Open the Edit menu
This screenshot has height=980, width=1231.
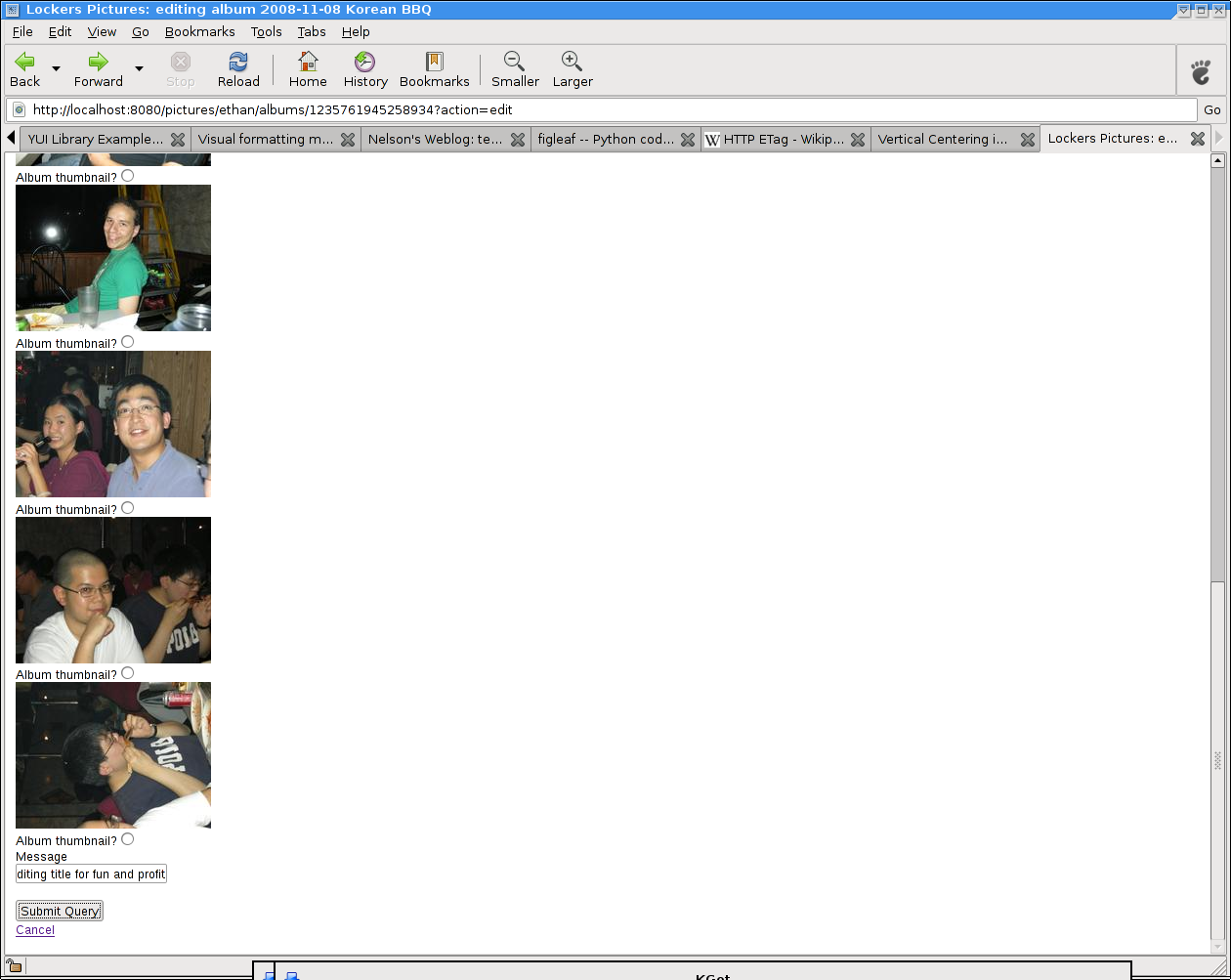point(61,31)
